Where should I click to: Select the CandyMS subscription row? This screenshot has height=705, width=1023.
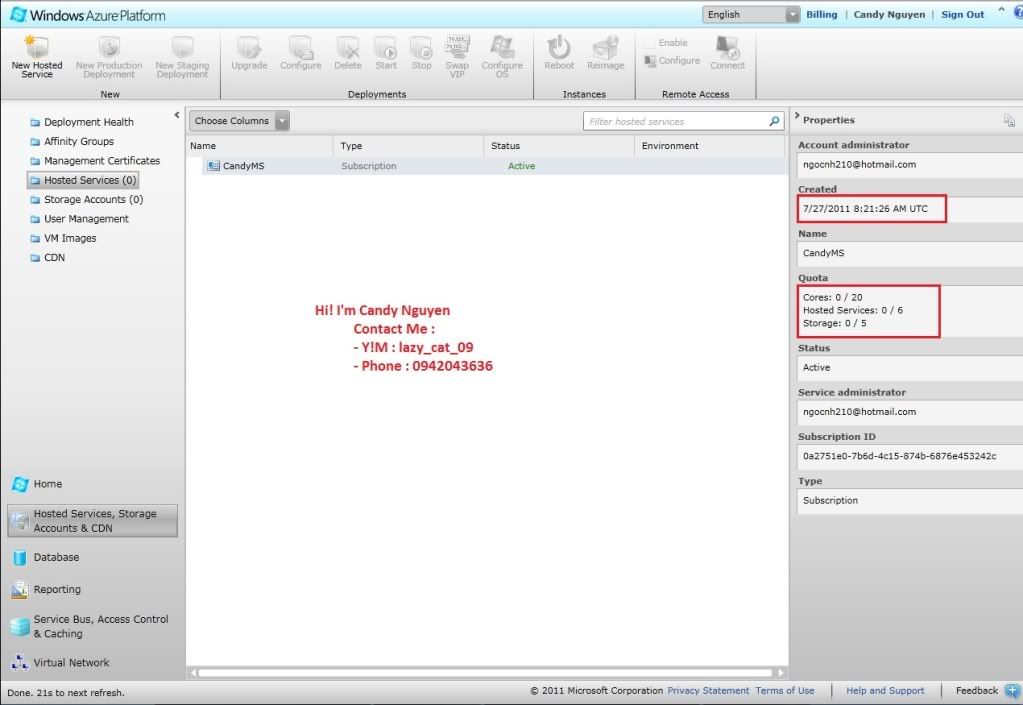(495, 166)
